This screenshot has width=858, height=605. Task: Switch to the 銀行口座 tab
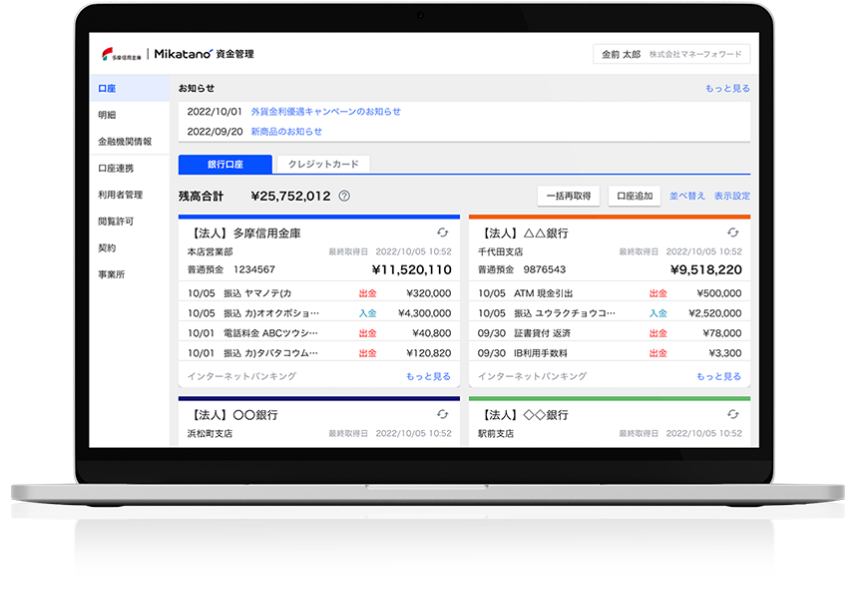pyautogui.click(x=225, y=164)
